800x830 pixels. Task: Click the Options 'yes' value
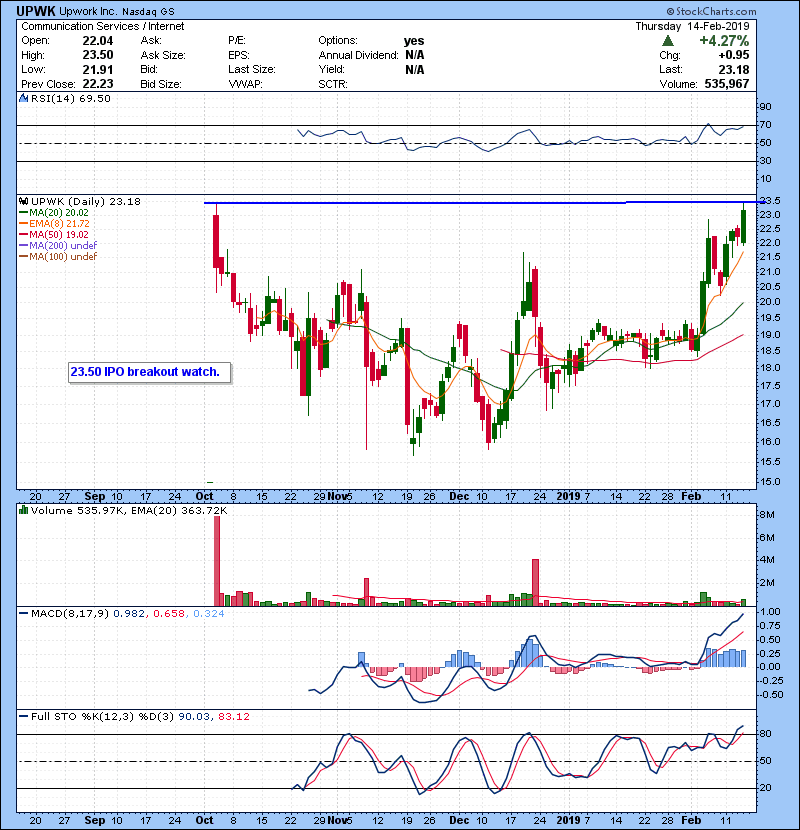tap(414, 41)
